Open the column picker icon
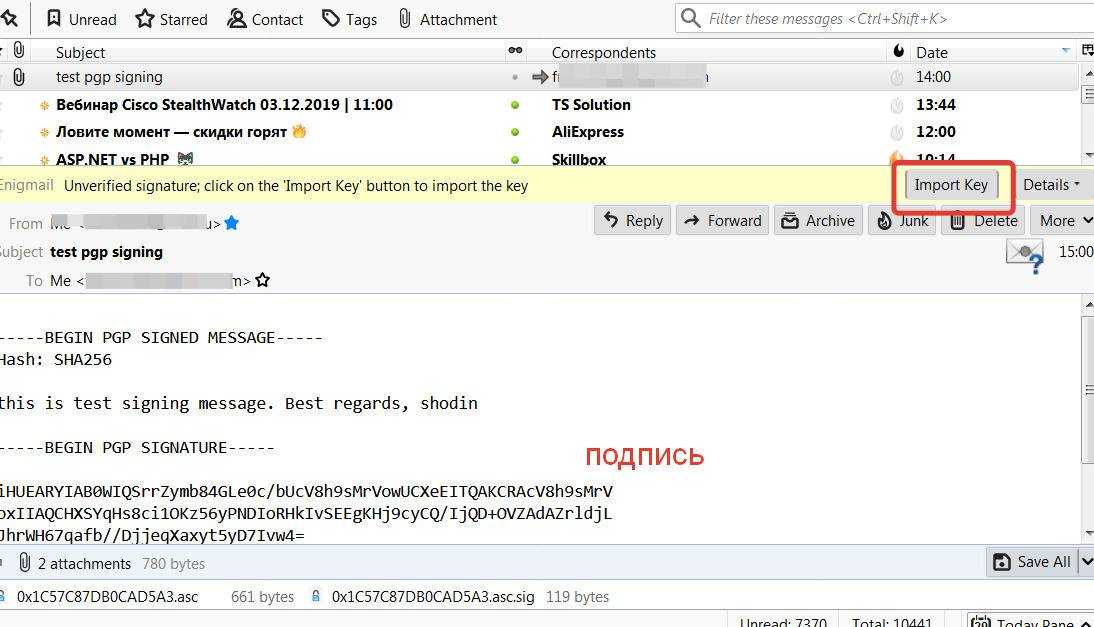 (1087, 50)
